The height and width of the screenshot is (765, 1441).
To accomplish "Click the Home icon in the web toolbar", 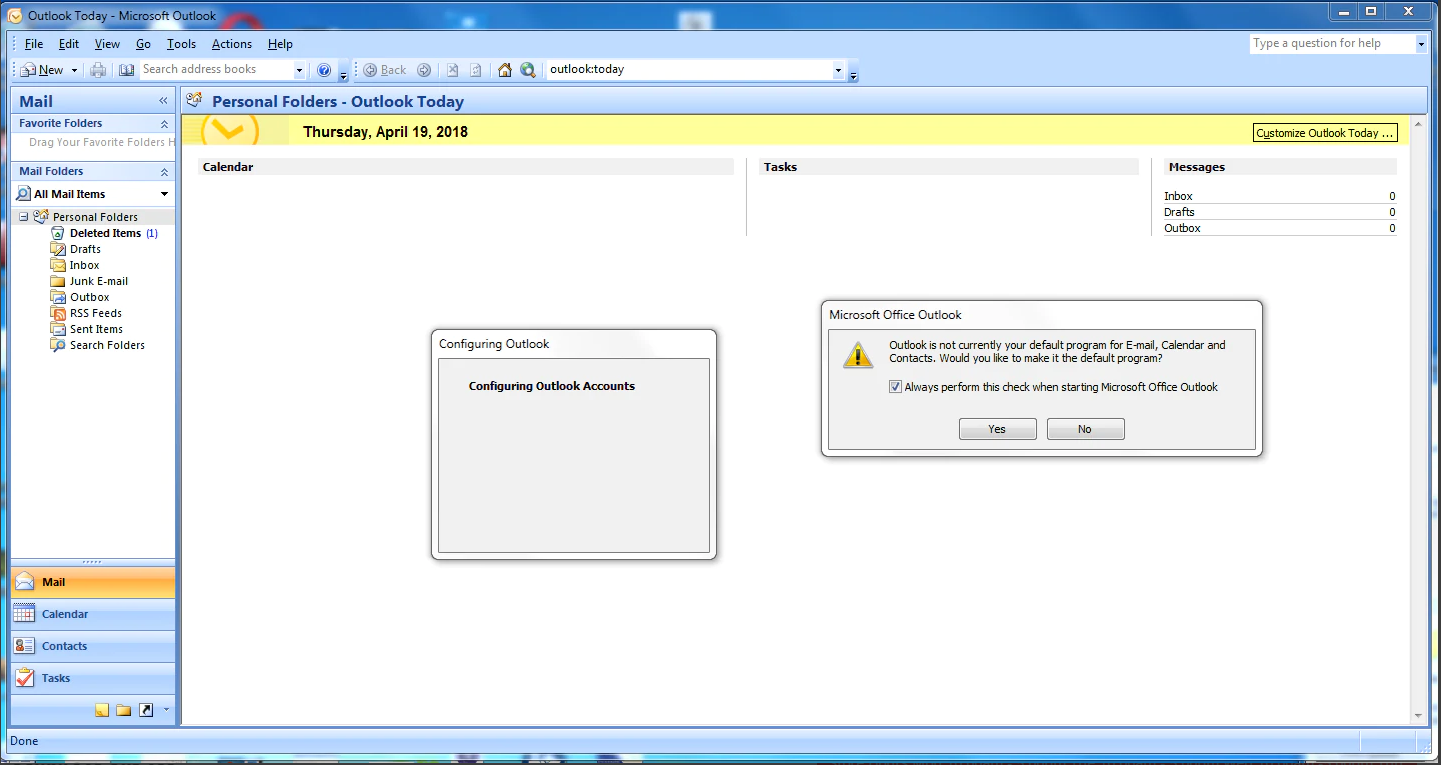I will pyautogui.click(x=505, y=70).
